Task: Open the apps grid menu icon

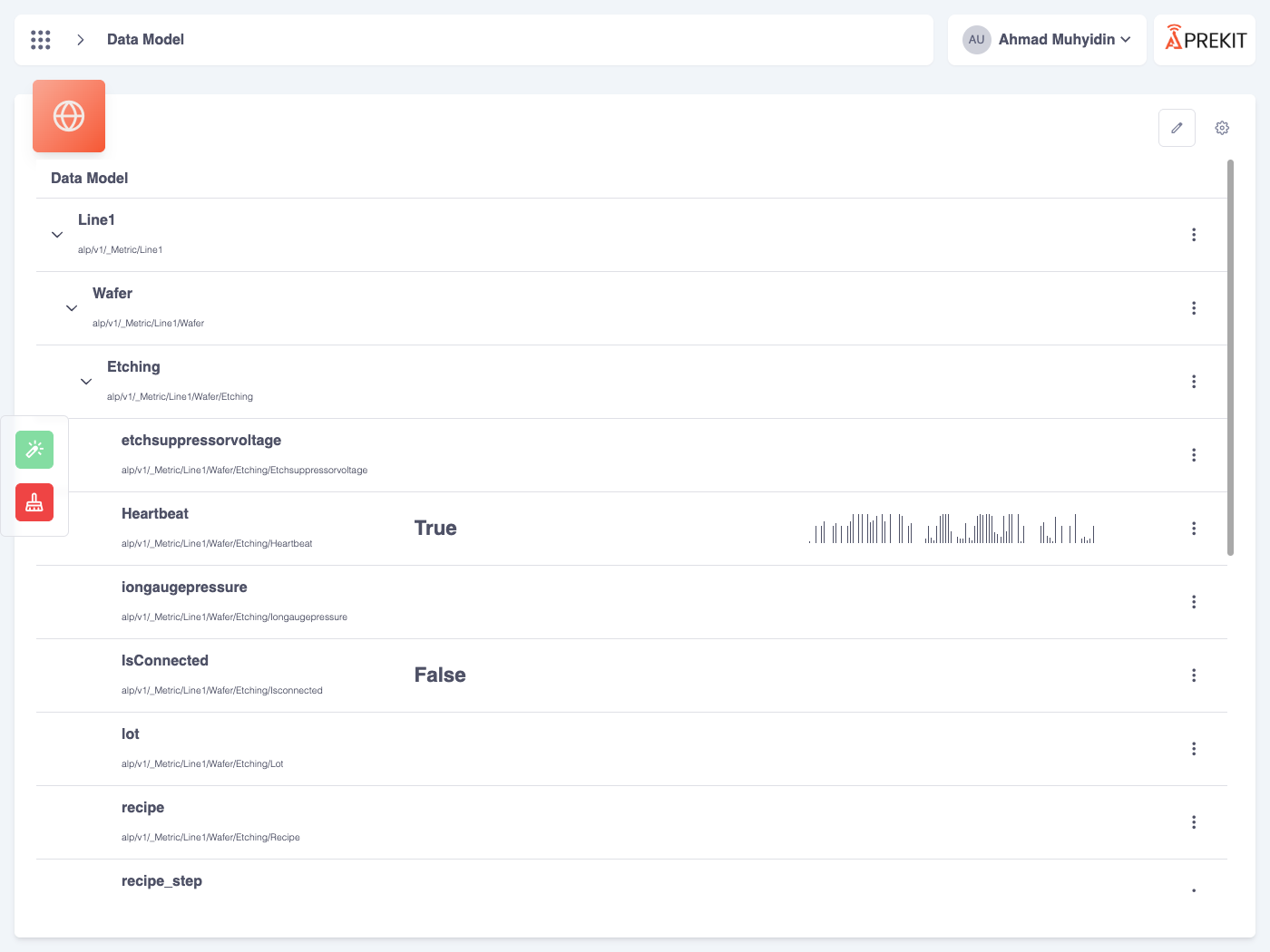Action: coord(41,40)
